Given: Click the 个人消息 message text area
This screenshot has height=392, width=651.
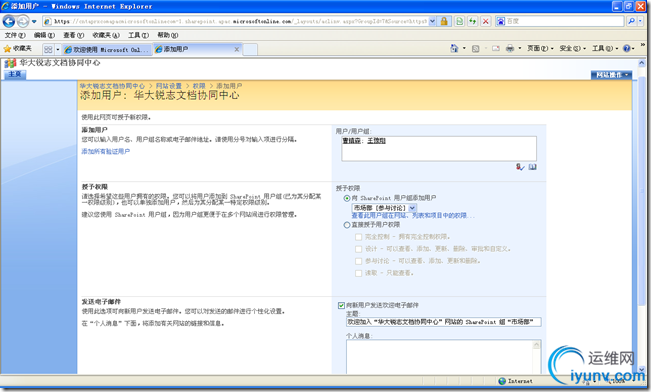Looking at the screenshot, I should 439,357.
